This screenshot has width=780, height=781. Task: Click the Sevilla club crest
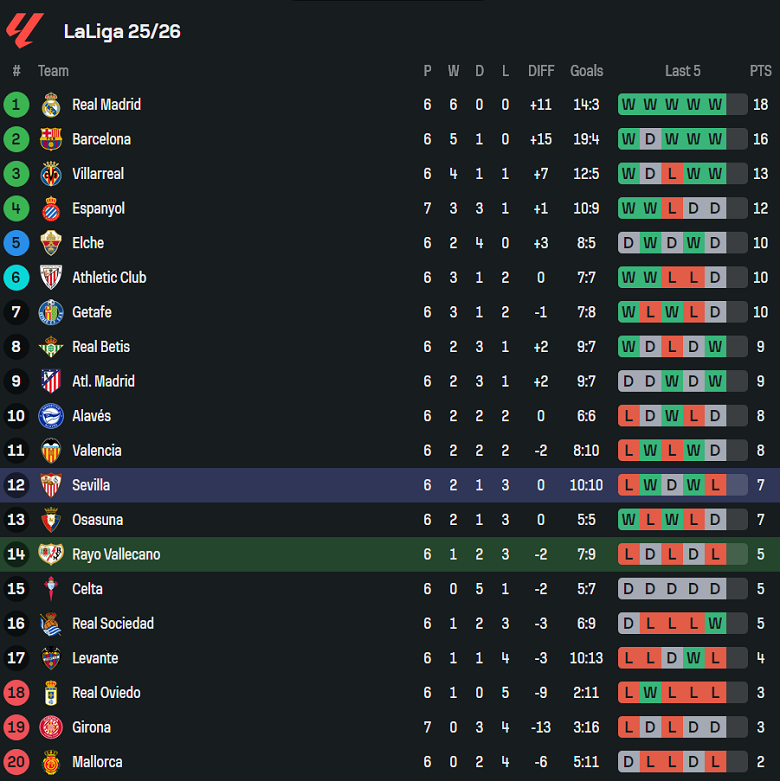pyautogui.click(x=51, y=485)
